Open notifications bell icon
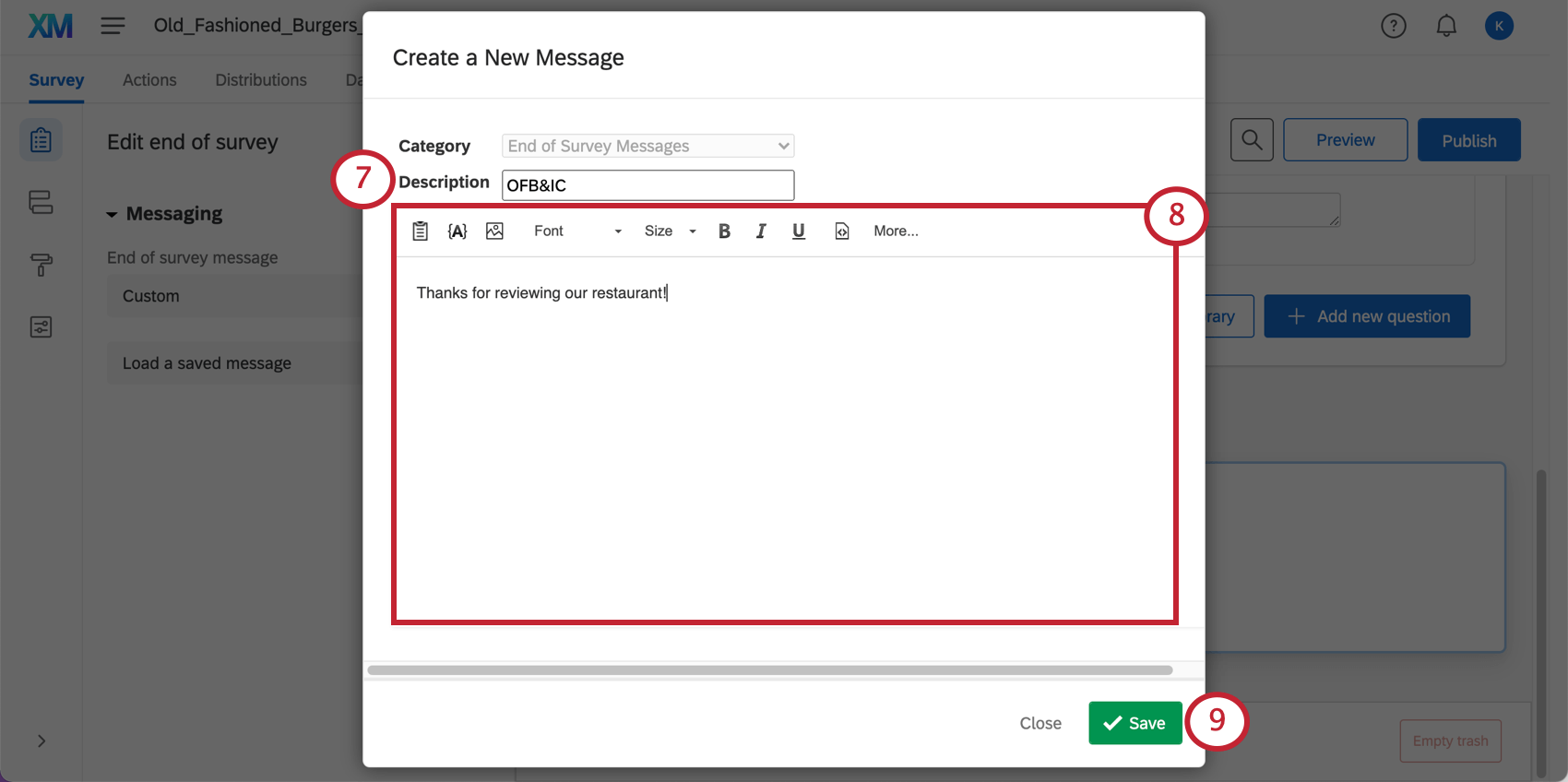The width and height of the screenshot is (1568, 782). [1446, 26]
